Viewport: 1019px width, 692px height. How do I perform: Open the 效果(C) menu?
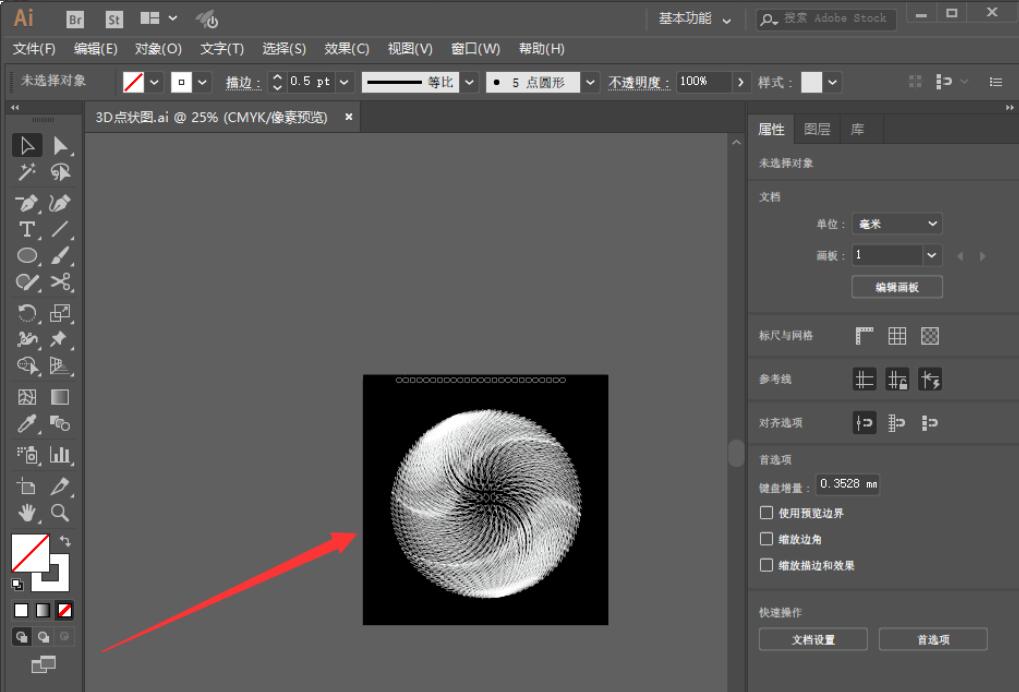(x=346, y=49)
